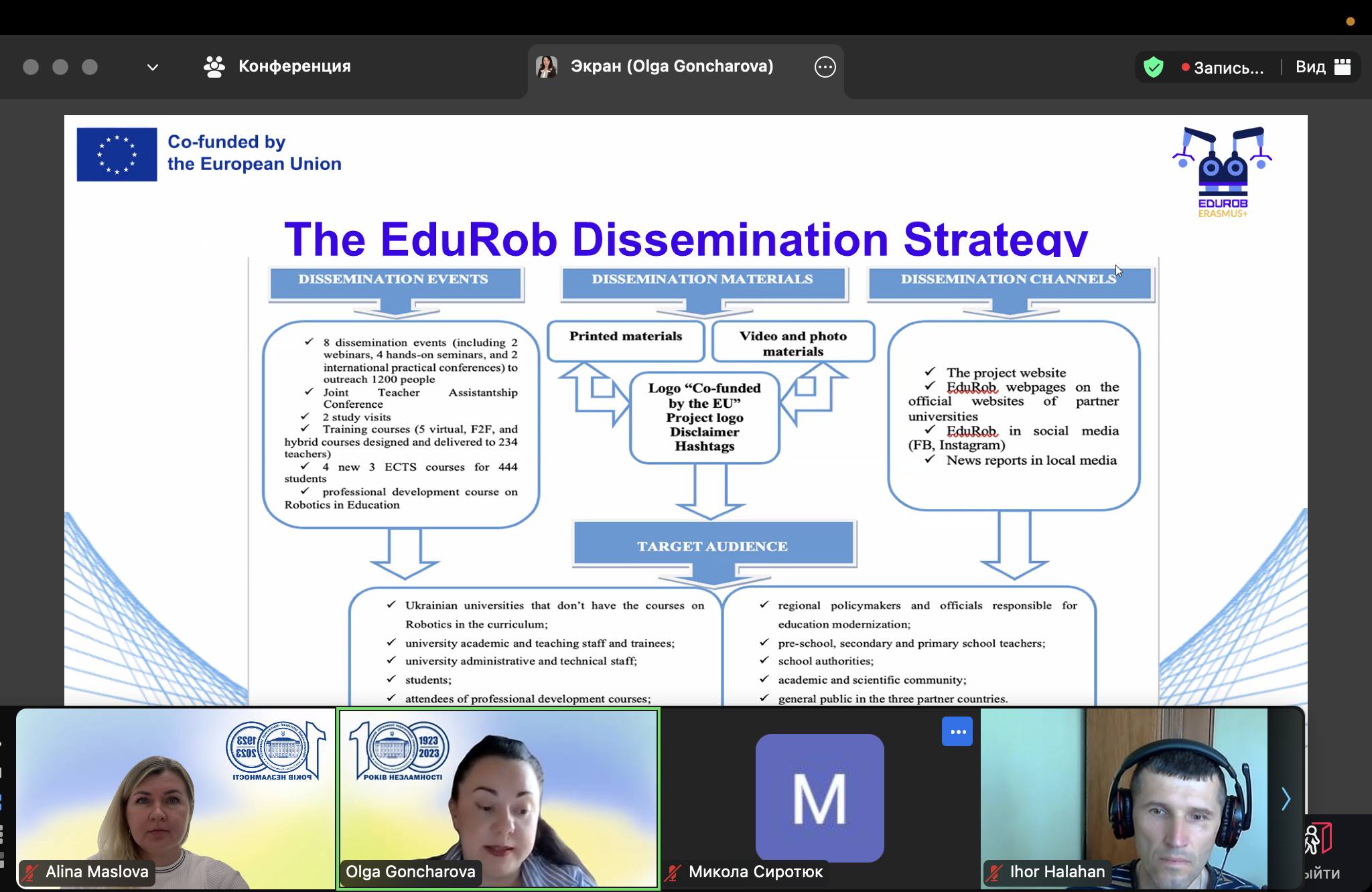
Task: Click Olga Goncharova's presenter avatar thumbnail
Action: (x=547, y=66)
